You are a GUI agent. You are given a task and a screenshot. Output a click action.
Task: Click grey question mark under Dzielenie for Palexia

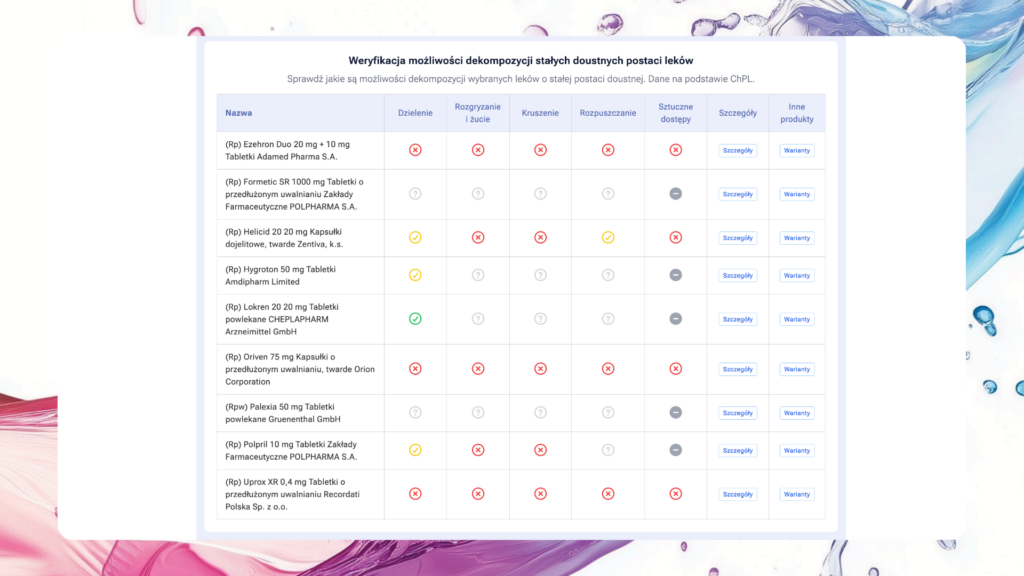415,412
